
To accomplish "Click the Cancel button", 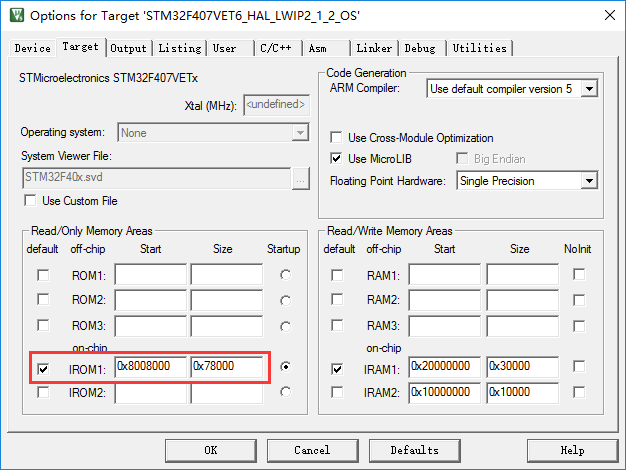I will [x=313, y=450].
